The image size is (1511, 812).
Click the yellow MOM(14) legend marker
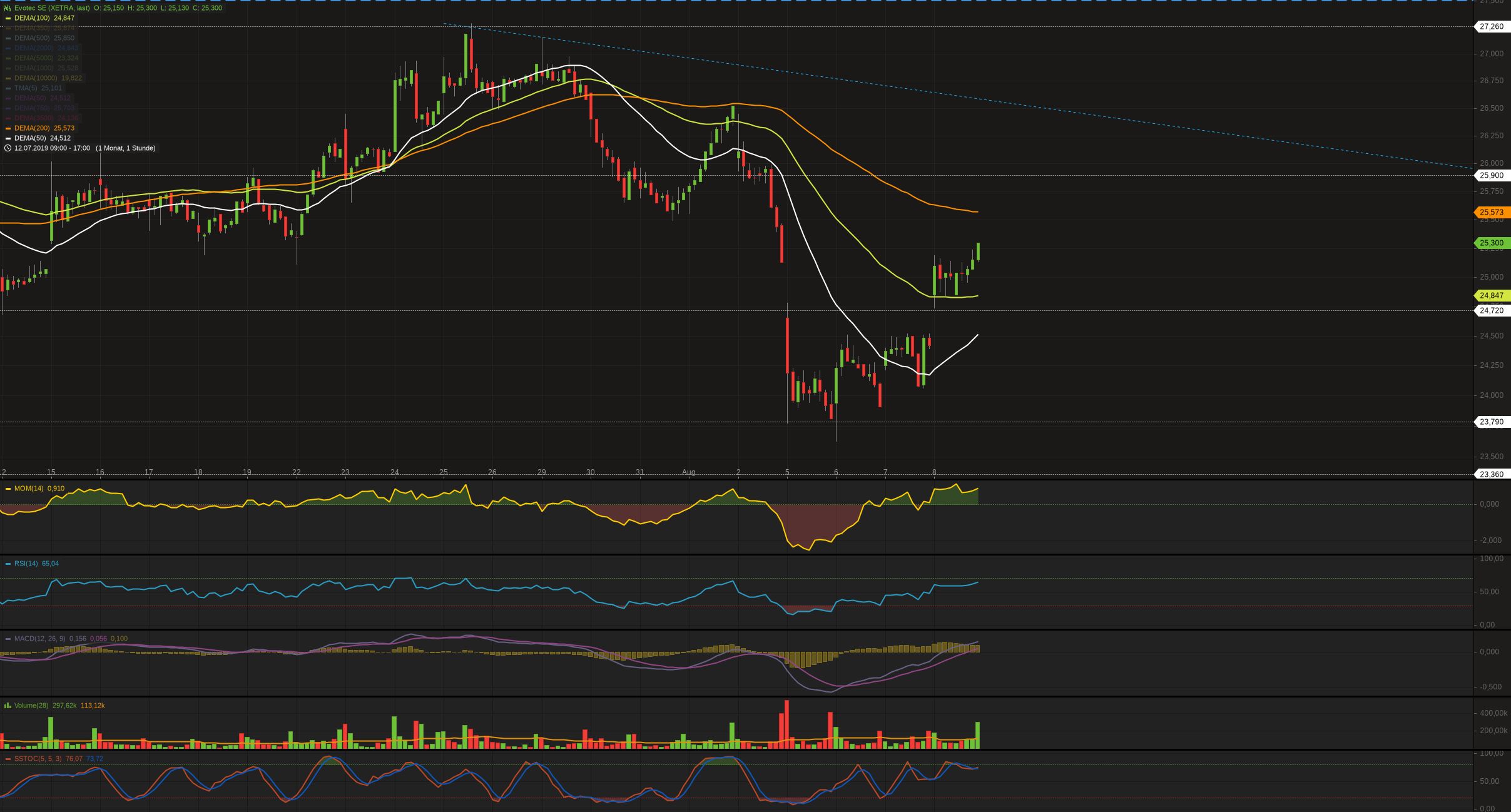pos(8,489)
